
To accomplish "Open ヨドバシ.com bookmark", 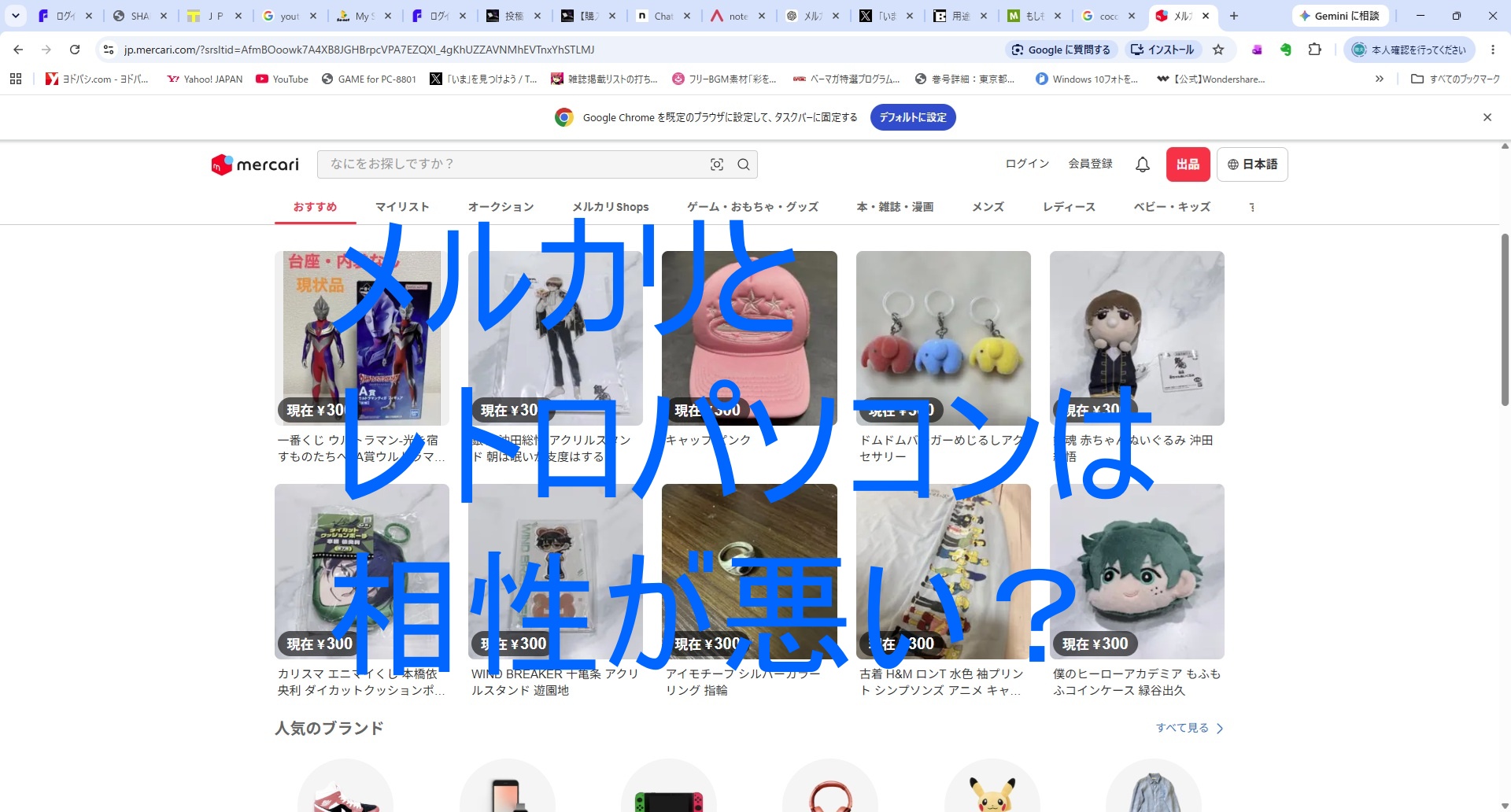I will (x=97, y=79).
